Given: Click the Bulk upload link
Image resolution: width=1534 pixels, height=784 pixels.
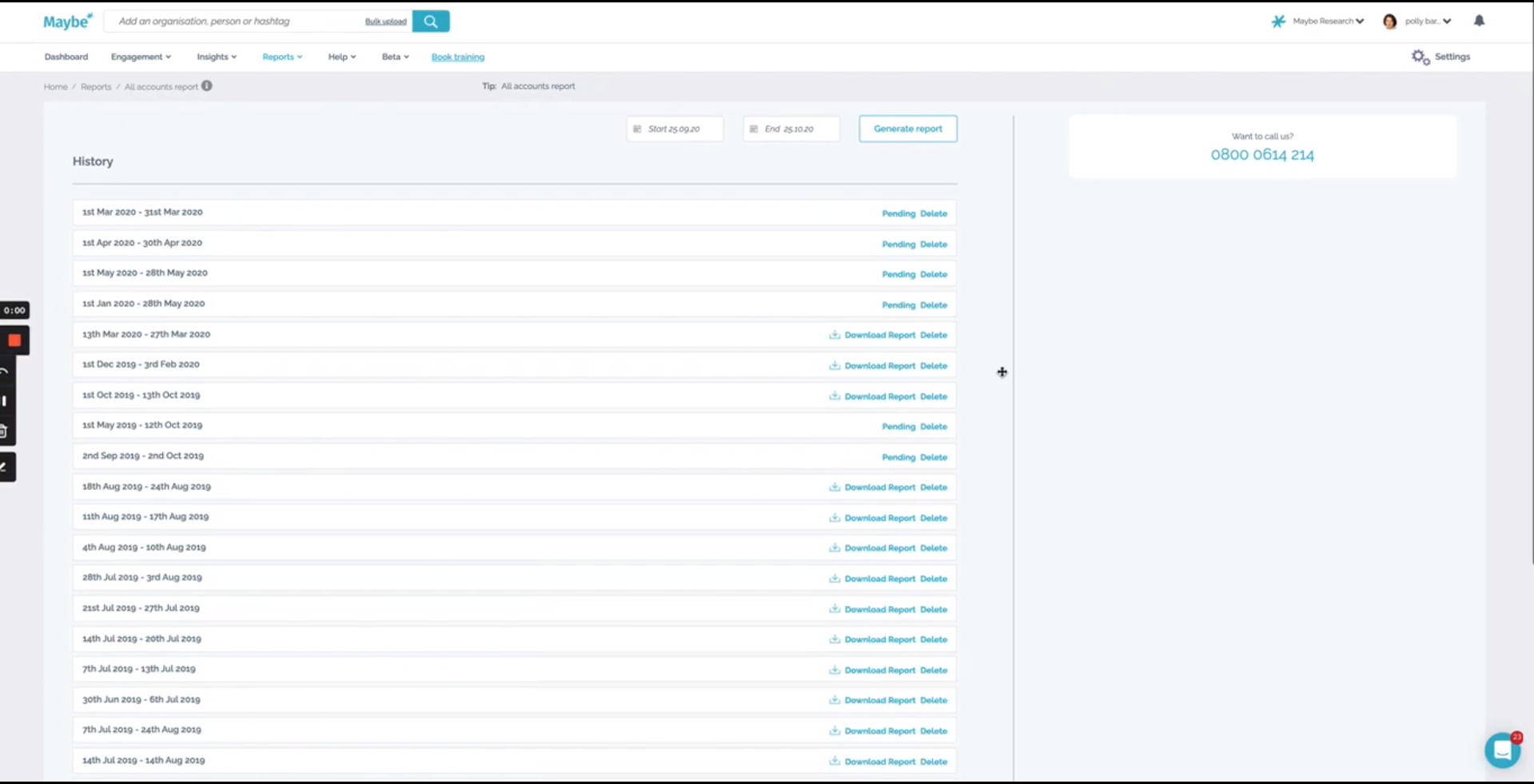Looking at the screenshot, I should click(x=386, y=22).
